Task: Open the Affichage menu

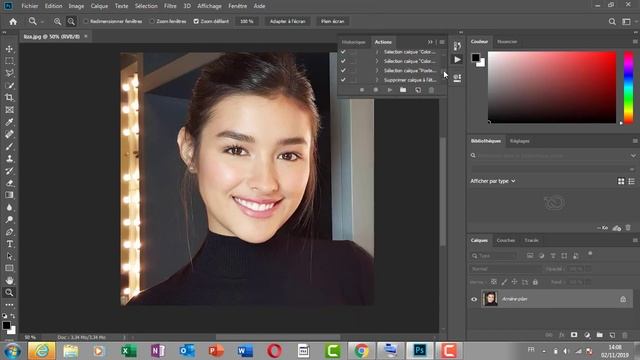Action: [x=209, y=6]
